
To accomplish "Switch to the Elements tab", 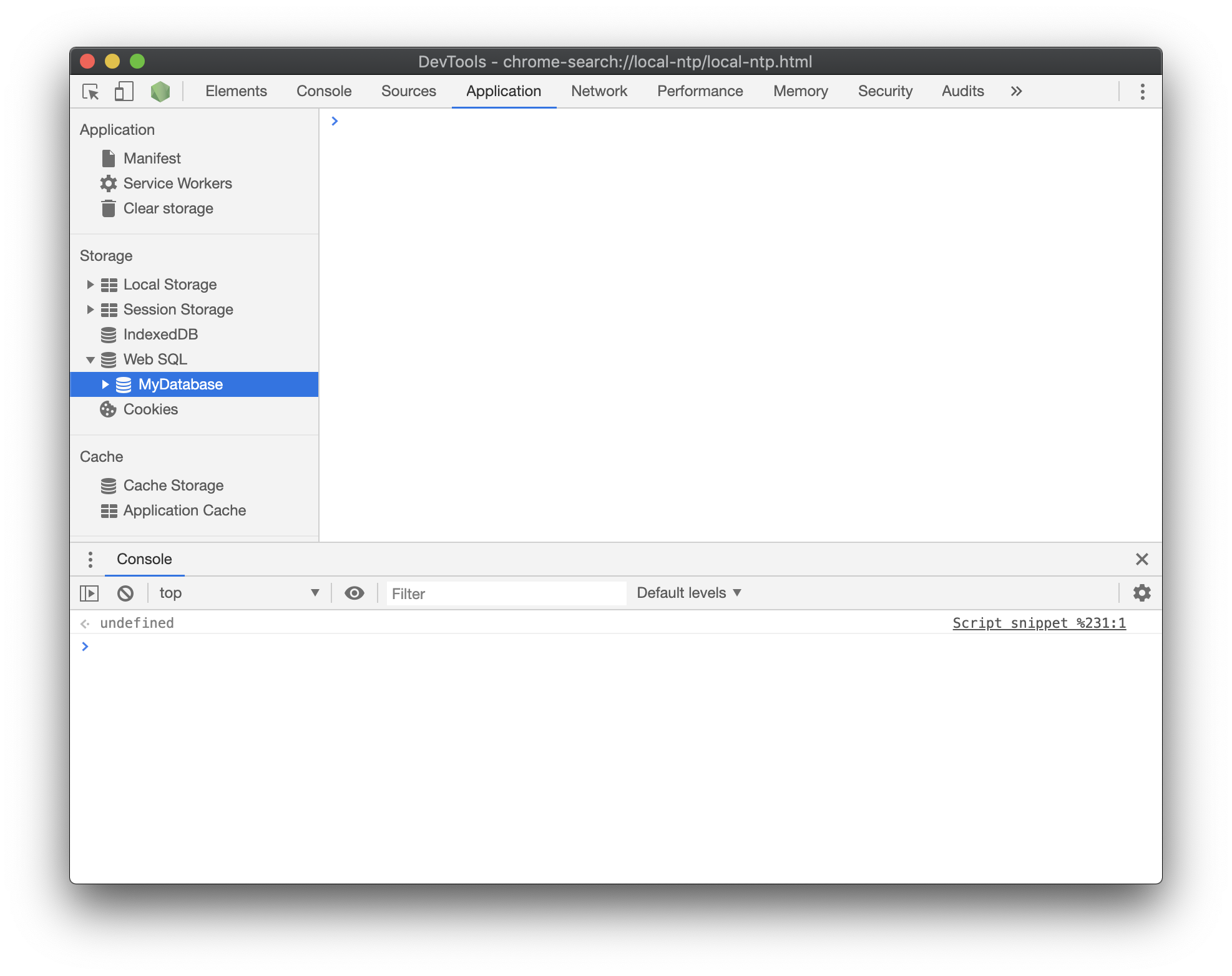I will (236, 91).
